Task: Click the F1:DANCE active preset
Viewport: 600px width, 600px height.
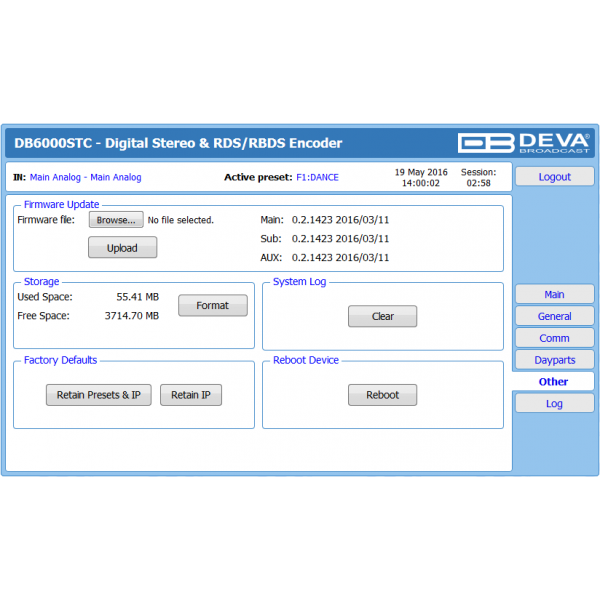Action: click(318, 177)
